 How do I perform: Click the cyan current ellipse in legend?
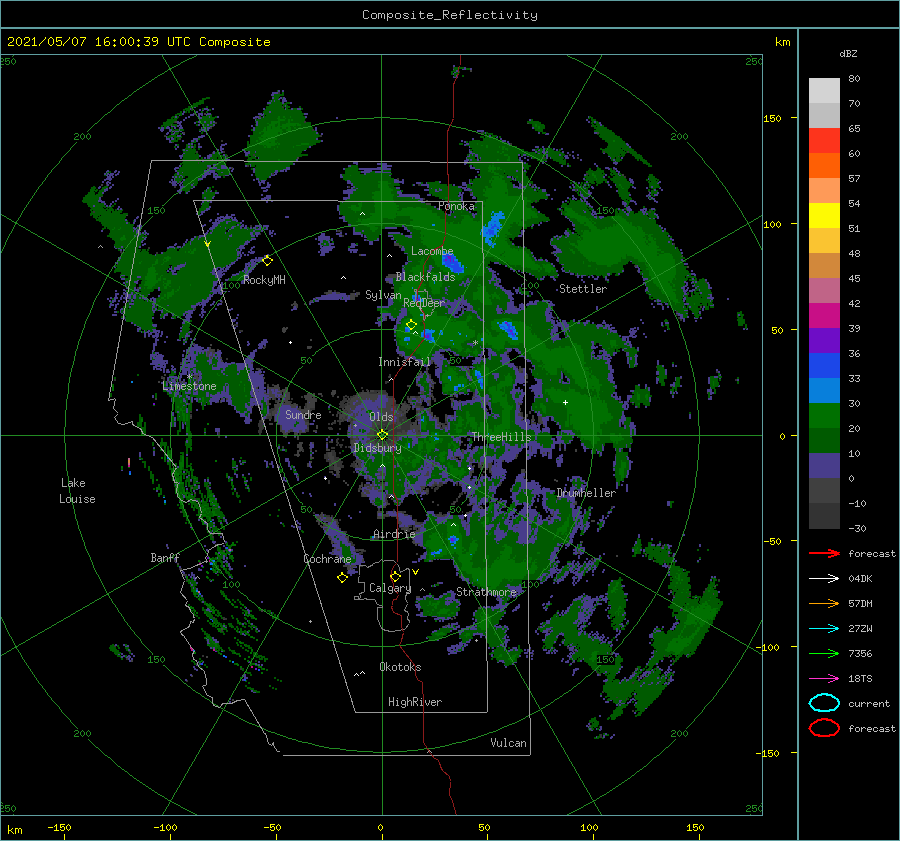pyautogui.click(x=824, y=703)
